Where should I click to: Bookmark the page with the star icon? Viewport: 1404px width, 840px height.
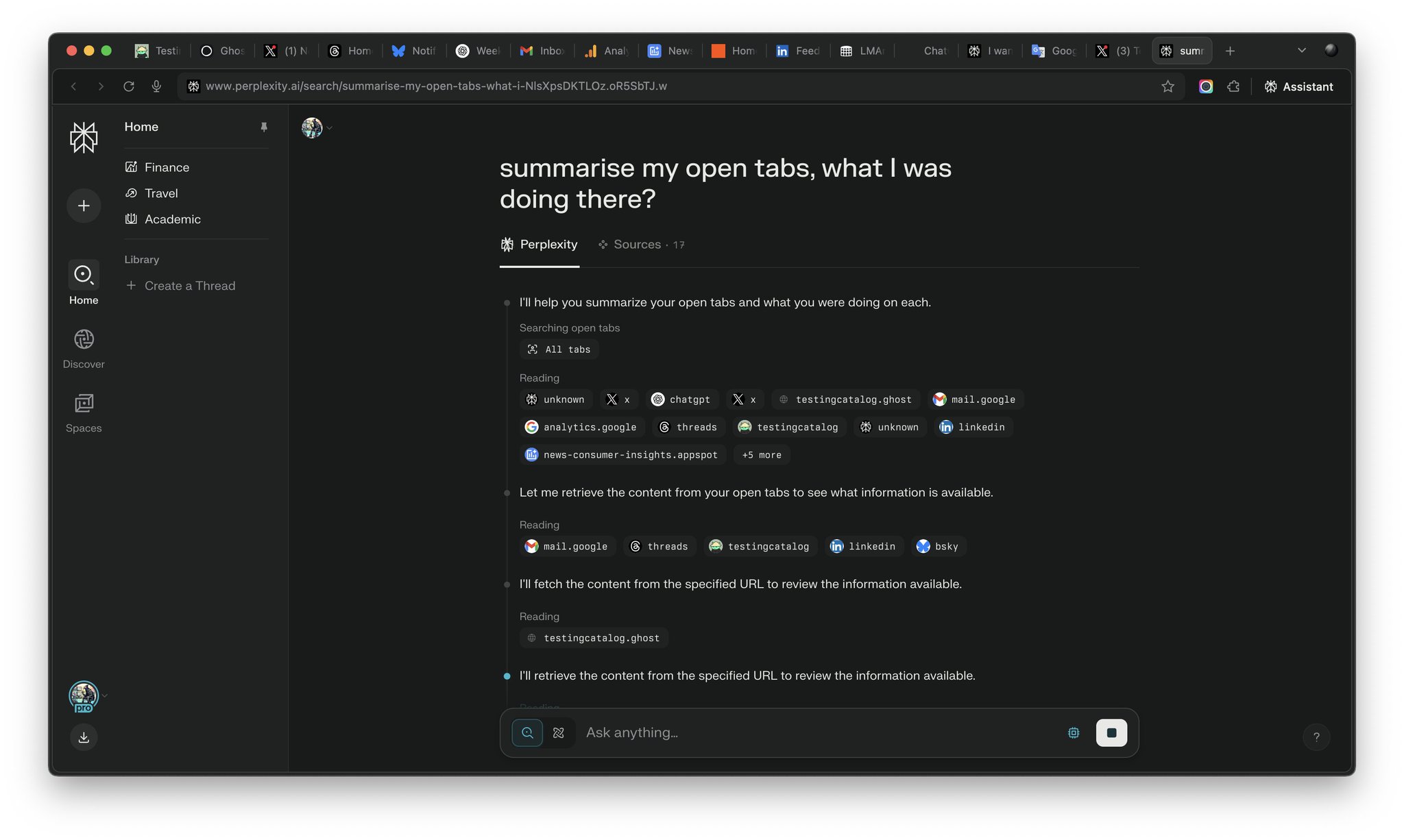tap(1167, 86)
